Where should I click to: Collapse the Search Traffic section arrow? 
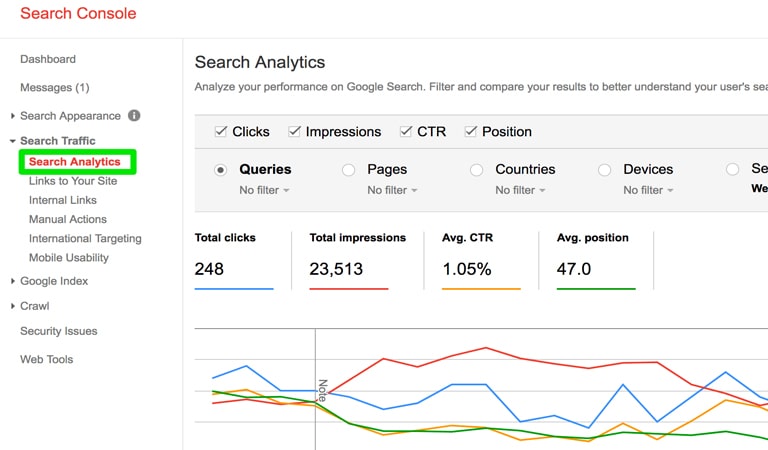[x=13, y=141]
